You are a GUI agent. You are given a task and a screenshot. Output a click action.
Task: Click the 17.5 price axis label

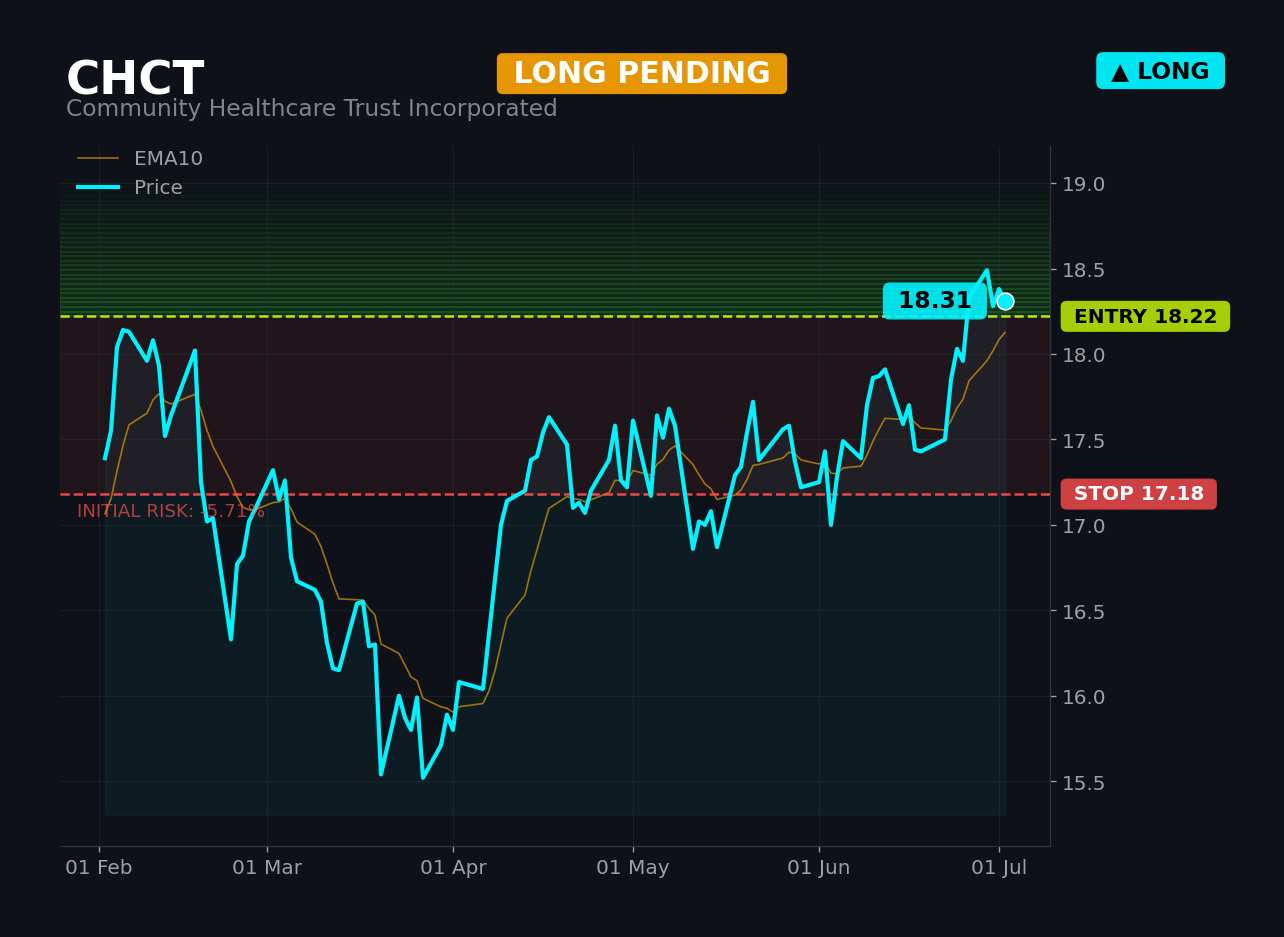point(1083,441)
